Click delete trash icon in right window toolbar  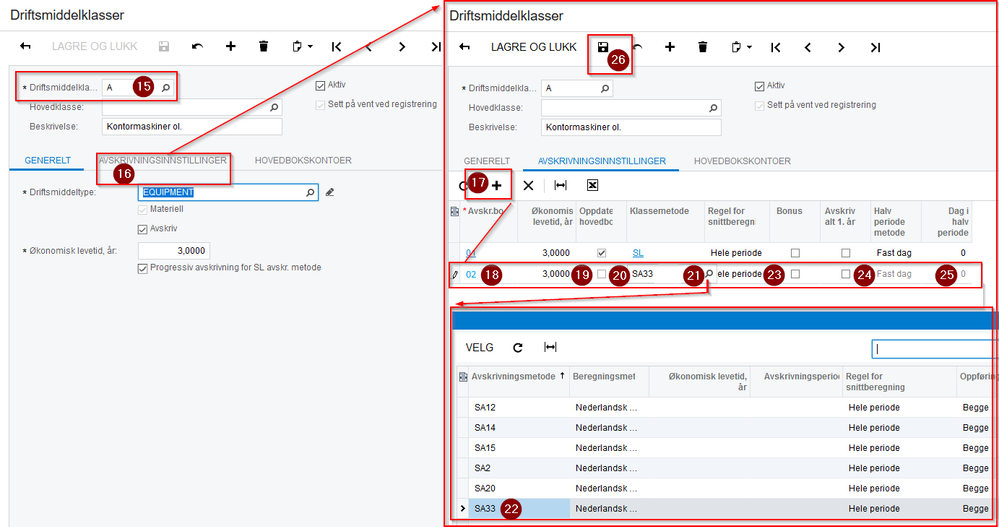(x=703, y=47)
